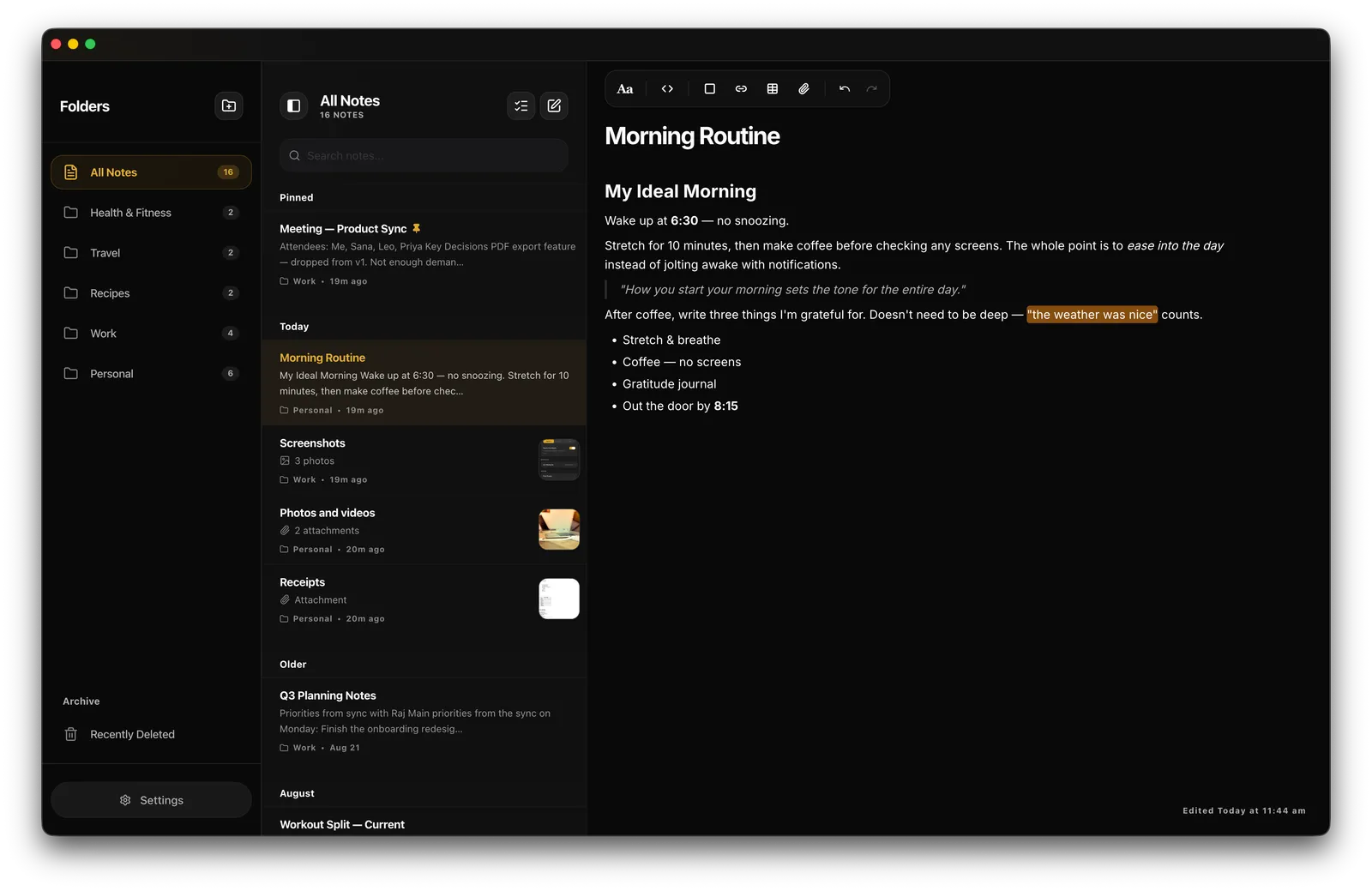Screen dimensions: 1372x891
Task: Click the Edited Today at 11:44 am label
Action: (1243, 810)
